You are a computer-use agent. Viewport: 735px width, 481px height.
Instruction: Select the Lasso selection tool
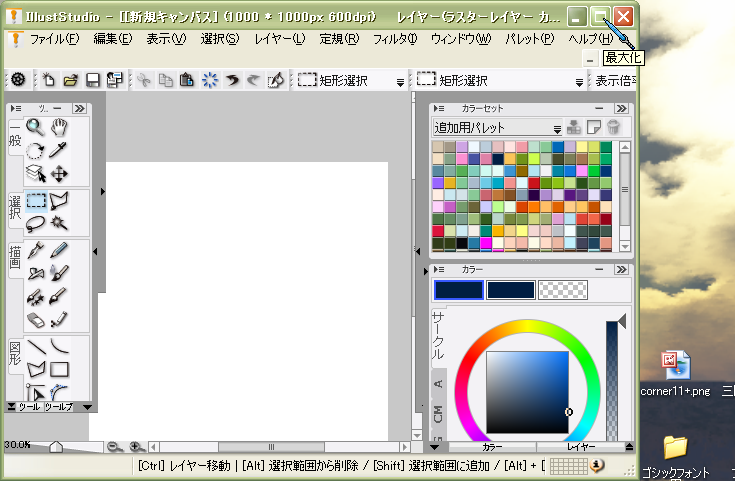click(x=36, y=224)
